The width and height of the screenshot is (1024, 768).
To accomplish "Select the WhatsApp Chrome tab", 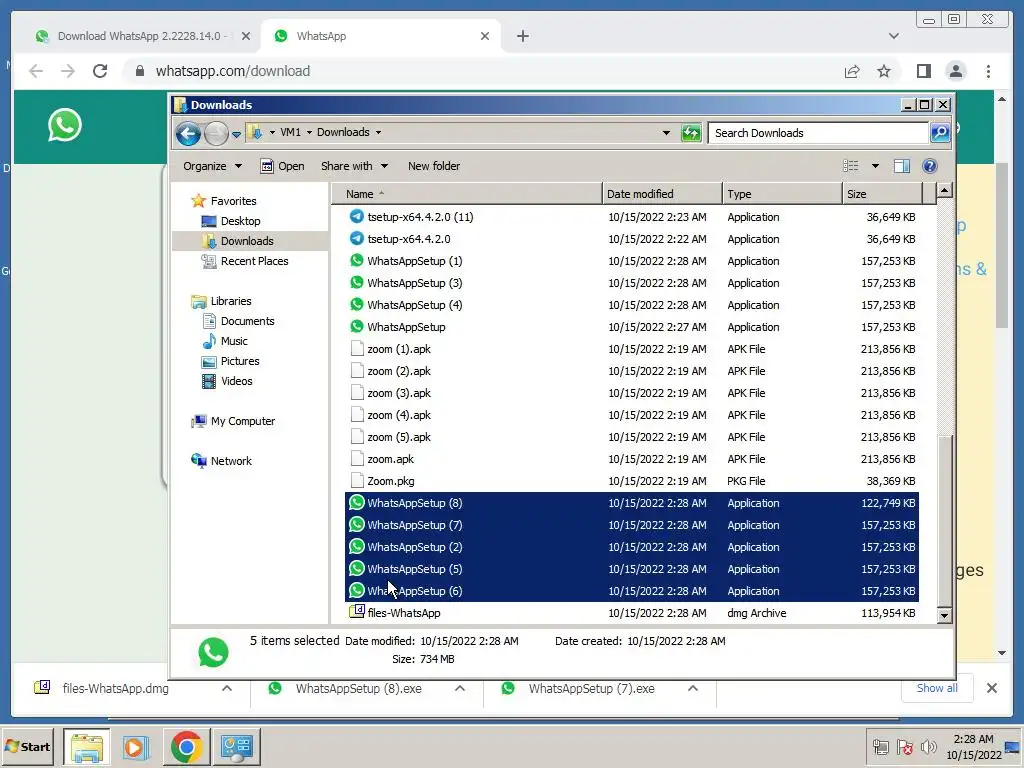I will (x=382, y=36).
